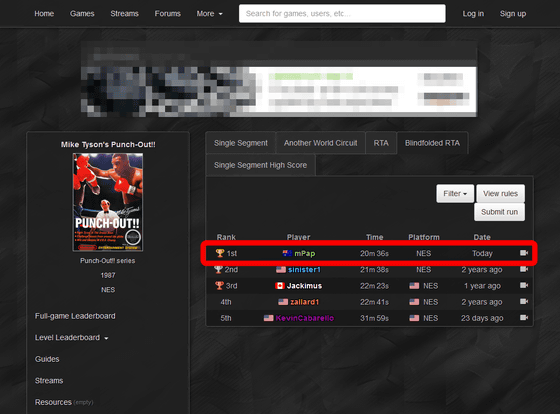
Task: Click the 23 days ago date
Action: click(482, 318)
